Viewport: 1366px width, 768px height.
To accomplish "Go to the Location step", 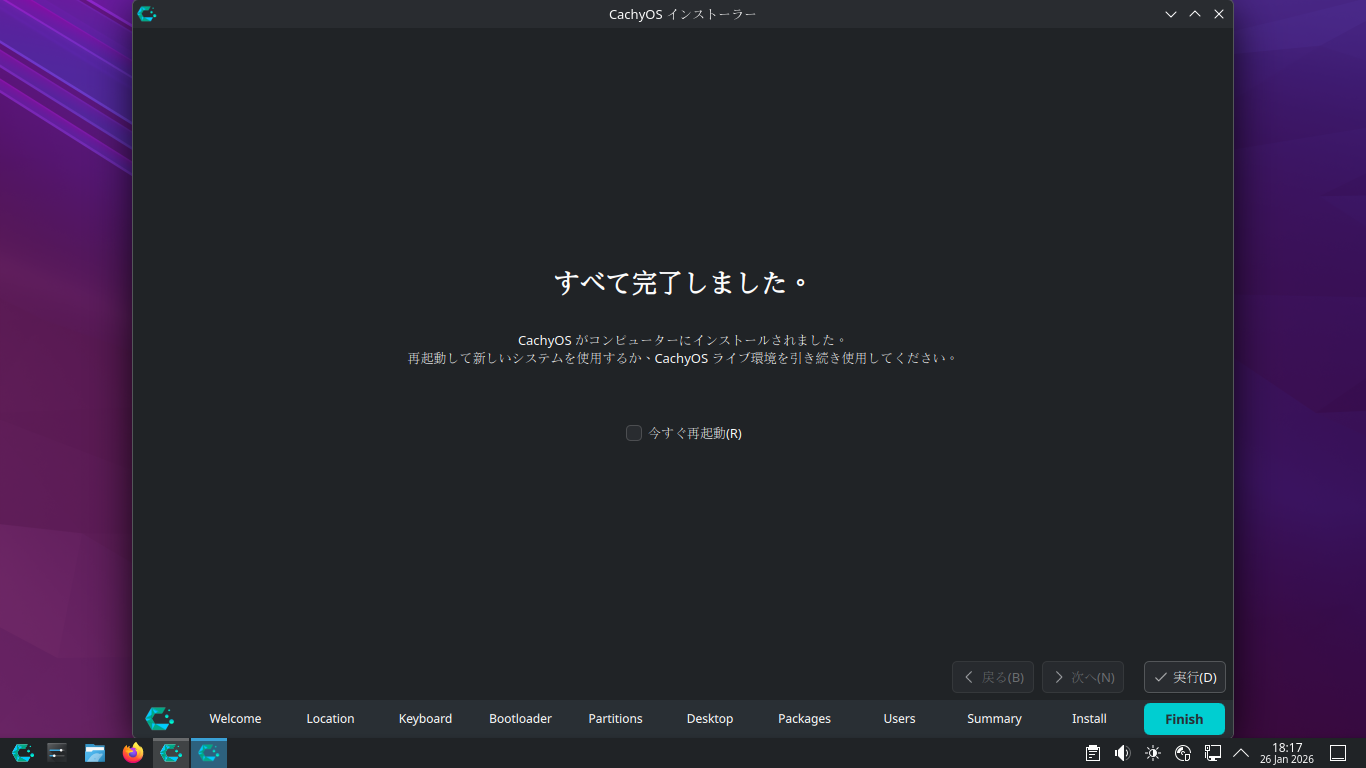I will coord(330,719).
